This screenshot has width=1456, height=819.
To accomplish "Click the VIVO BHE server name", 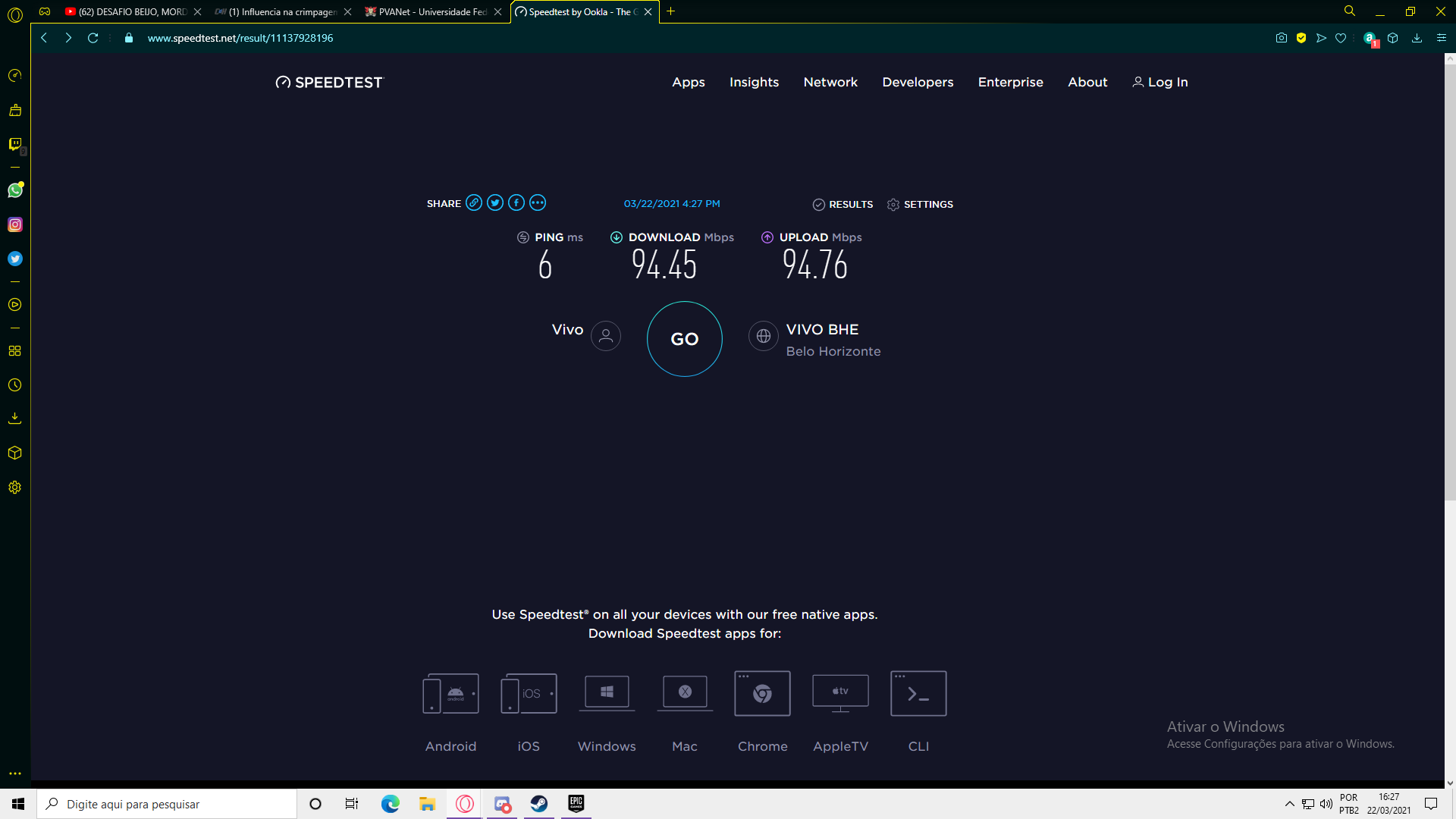I will [x=822, y=329].
